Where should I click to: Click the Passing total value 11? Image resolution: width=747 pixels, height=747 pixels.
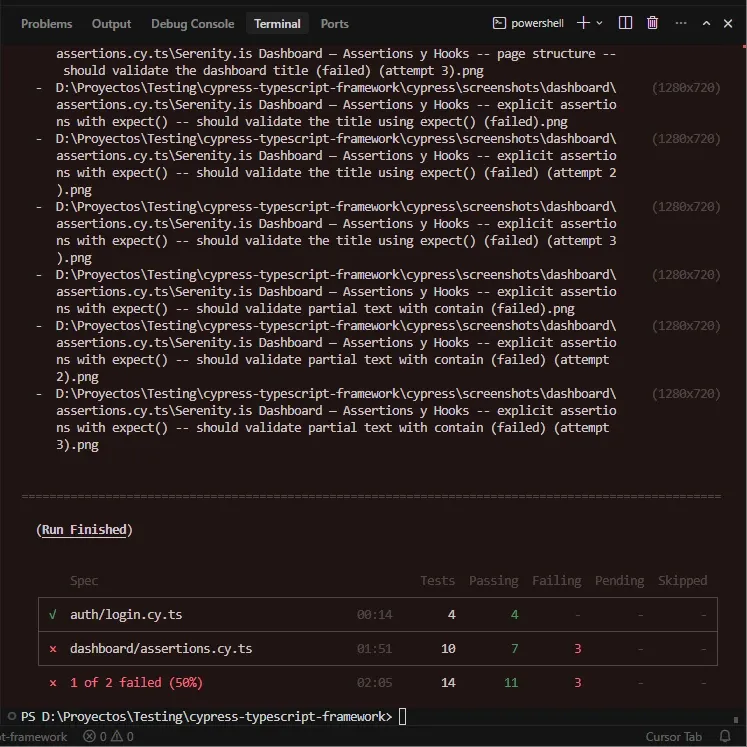click(x=511, y=683)
